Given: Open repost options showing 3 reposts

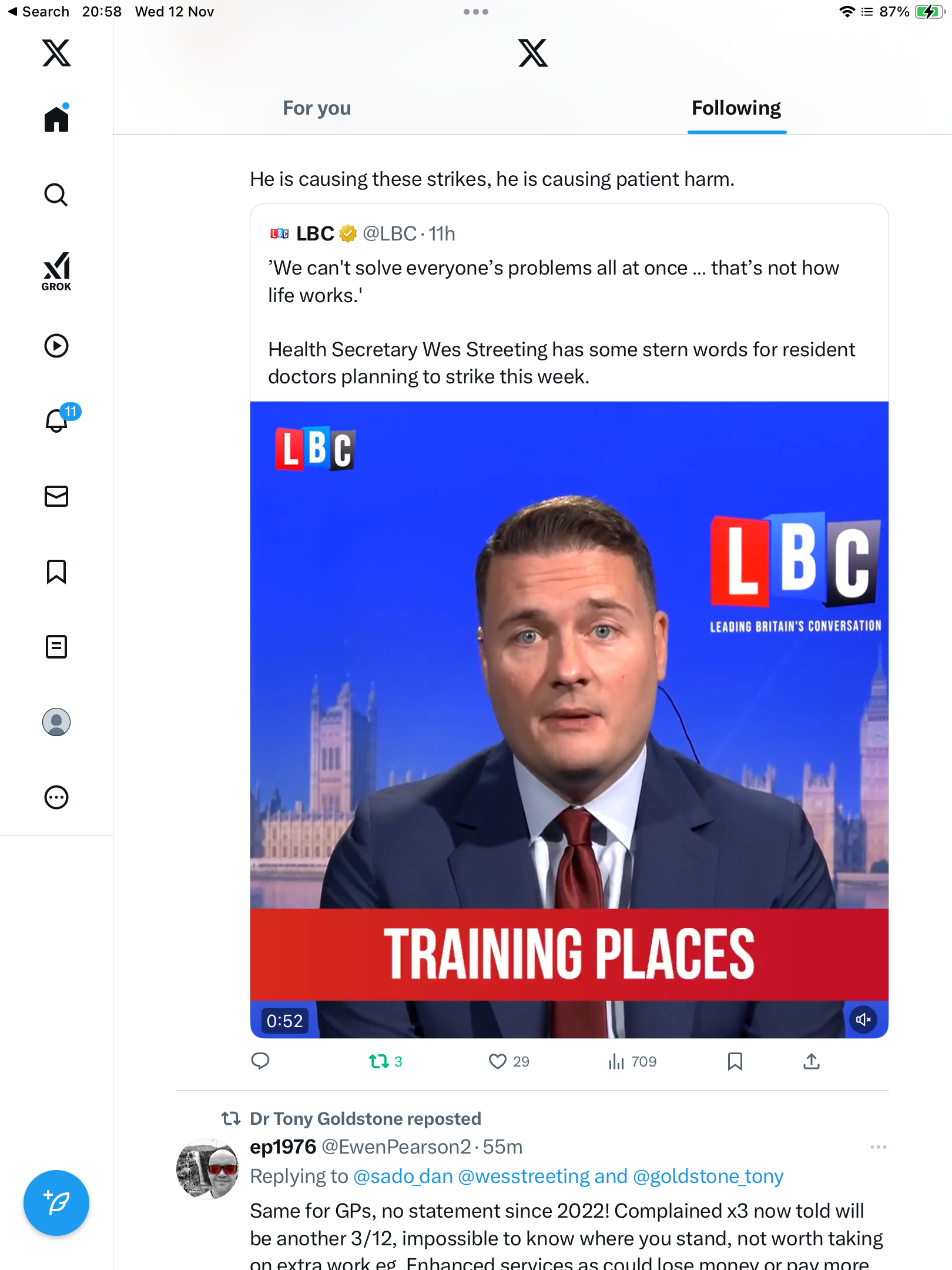Looking at the screenshot, I should coord(379,1061).
